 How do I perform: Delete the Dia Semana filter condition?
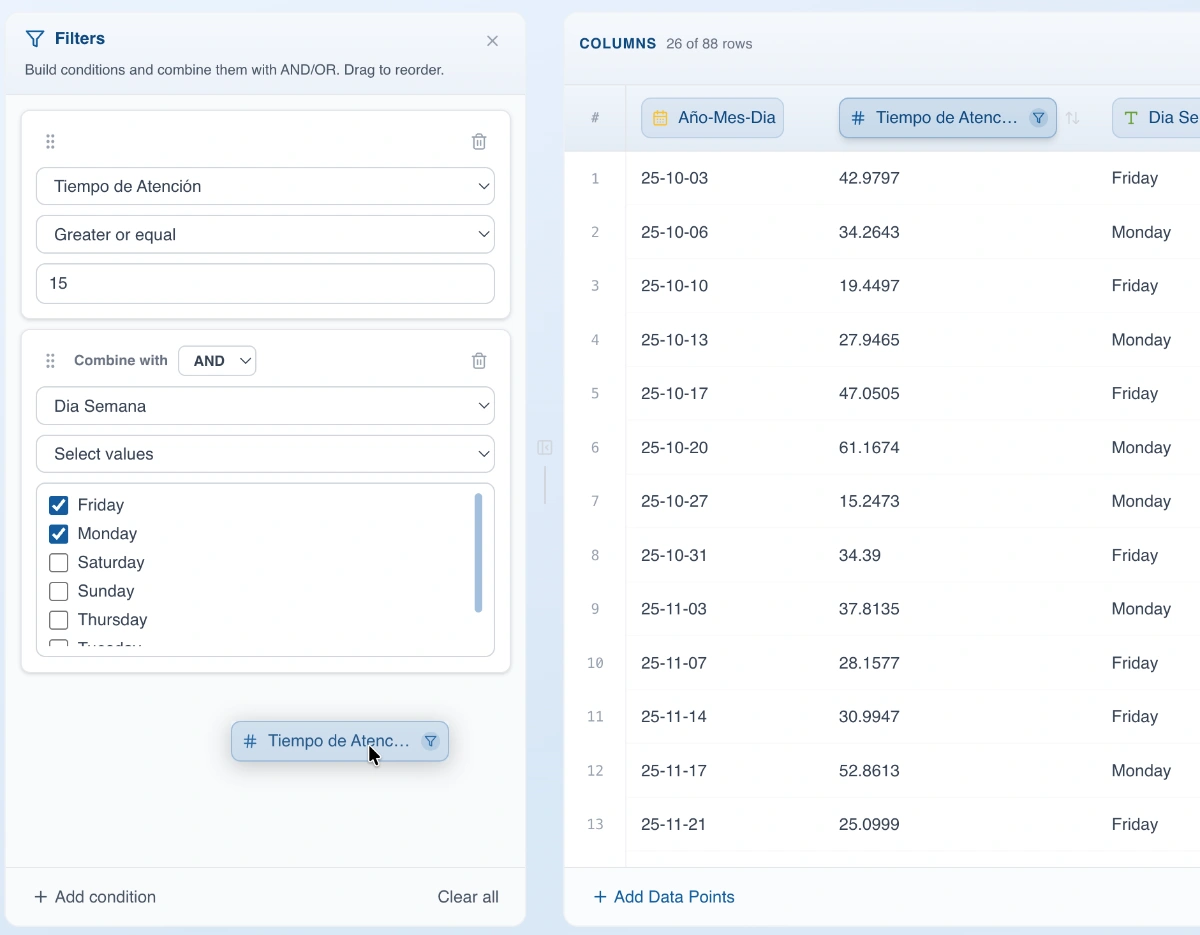point(479,361)
